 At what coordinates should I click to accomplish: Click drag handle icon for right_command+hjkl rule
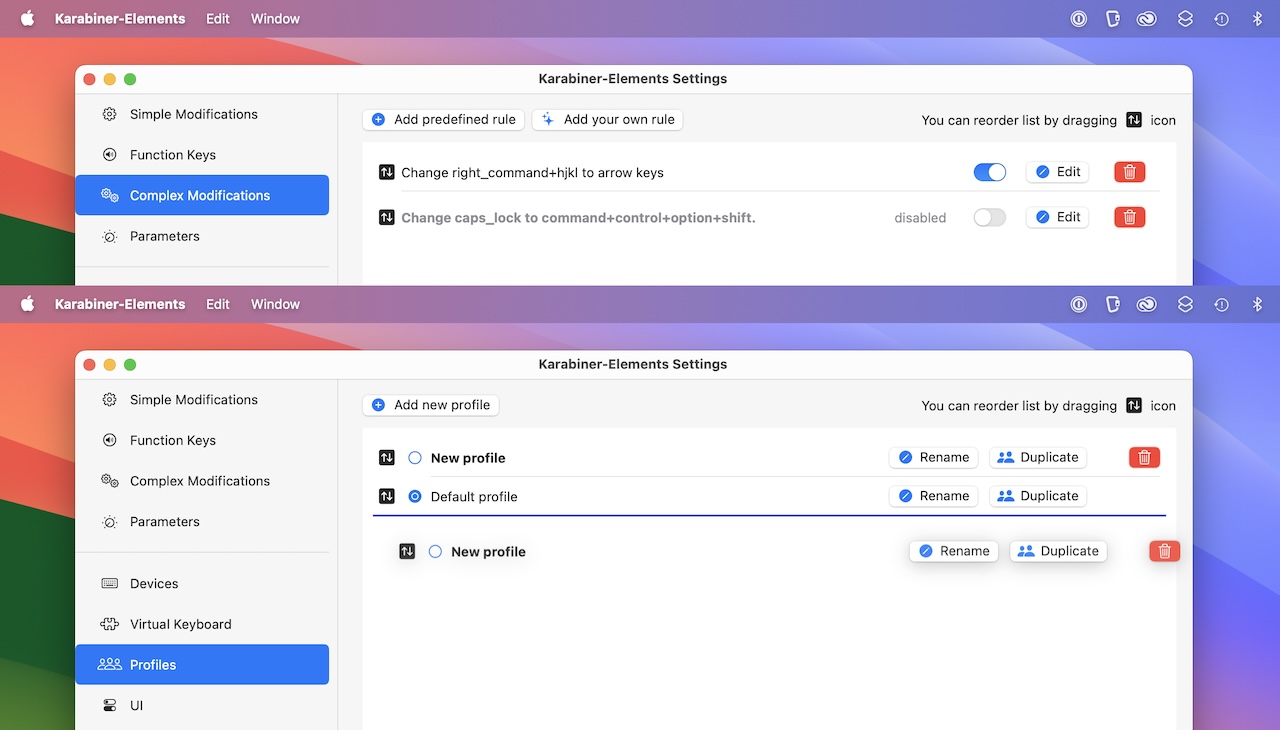387,172
